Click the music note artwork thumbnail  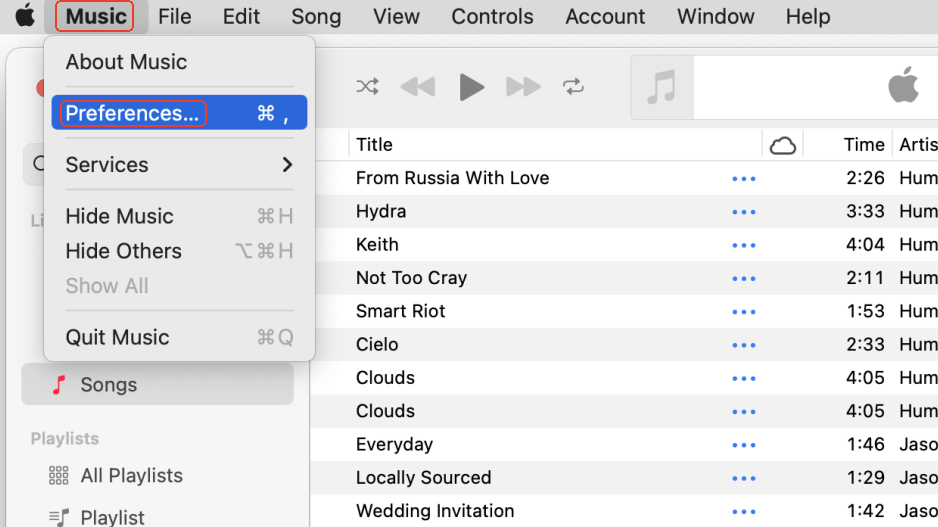(x=661, y=87)
